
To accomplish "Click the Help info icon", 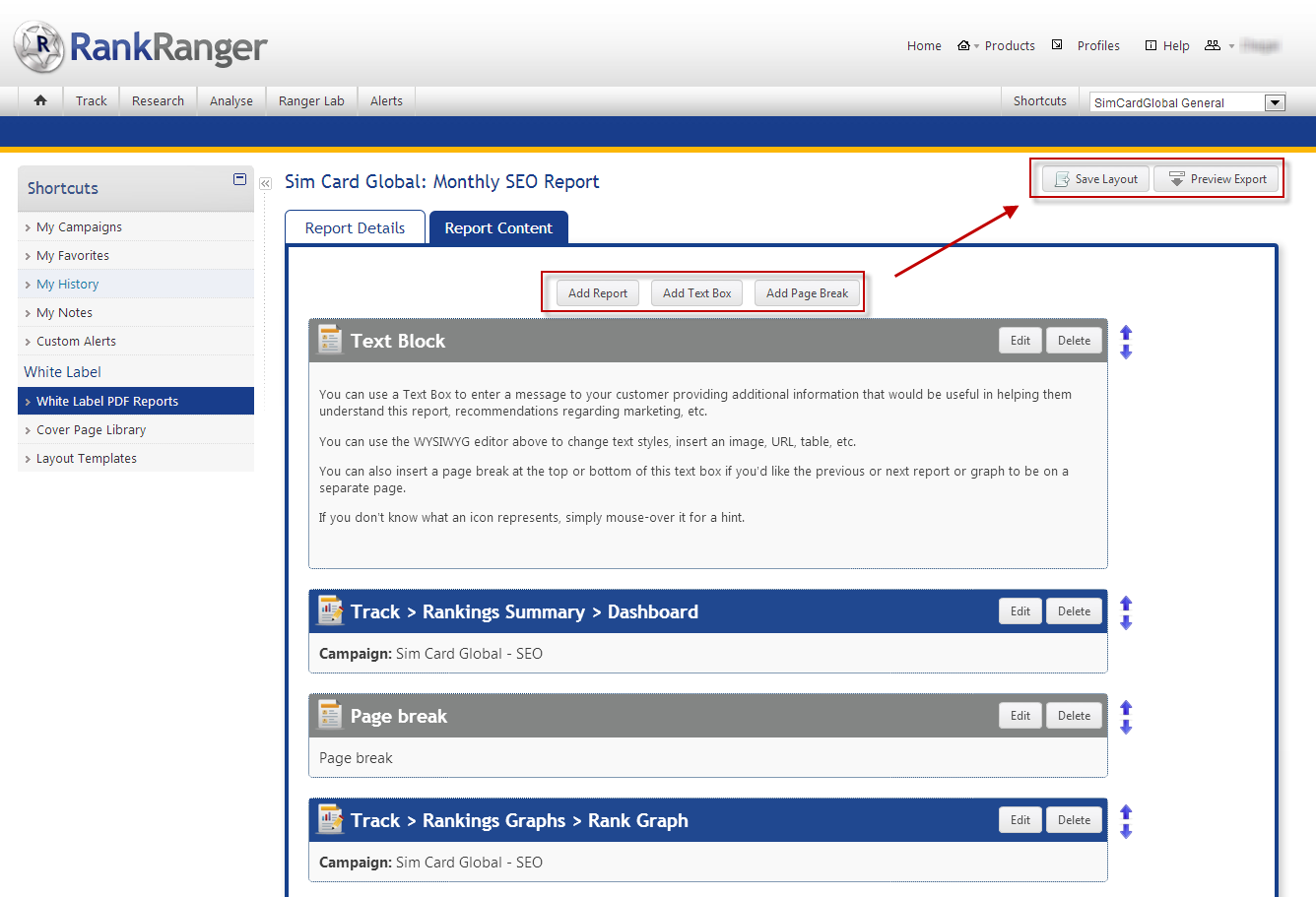I will point(1151,45).
